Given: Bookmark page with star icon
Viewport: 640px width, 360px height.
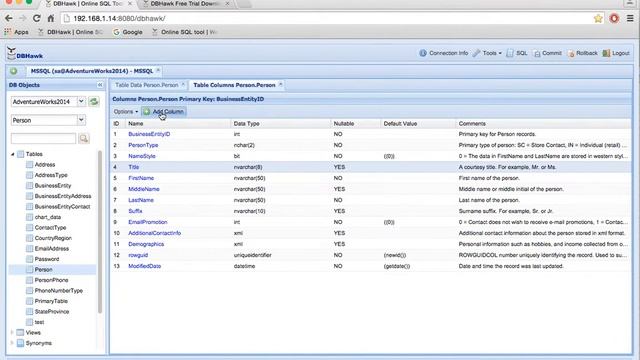Looking at the screenshot, I should [x=598, y=18].
